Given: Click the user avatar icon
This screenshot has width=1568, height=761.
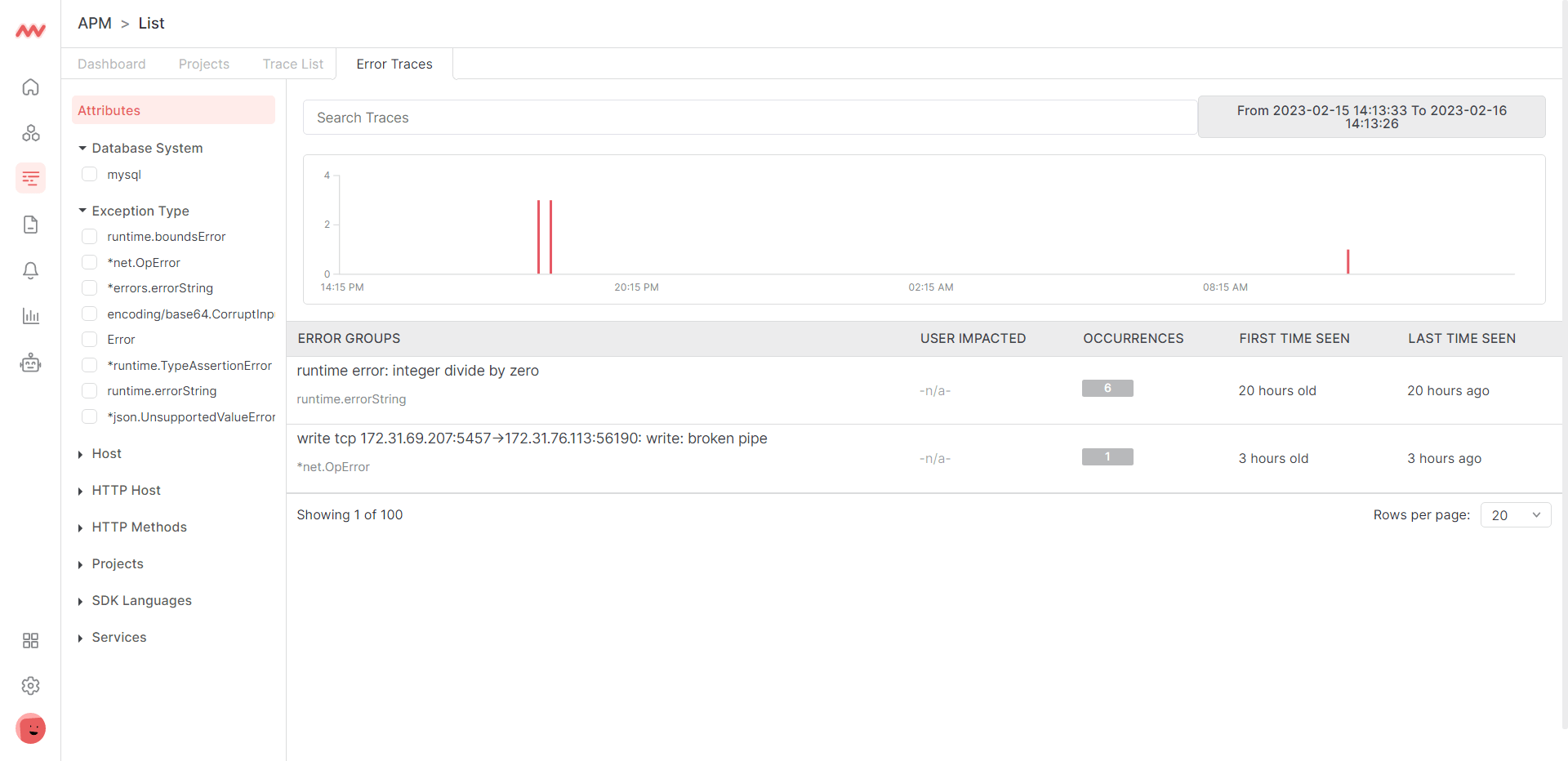Looking at the screenshot, I should pyautogui.click(x=30, y=728).
